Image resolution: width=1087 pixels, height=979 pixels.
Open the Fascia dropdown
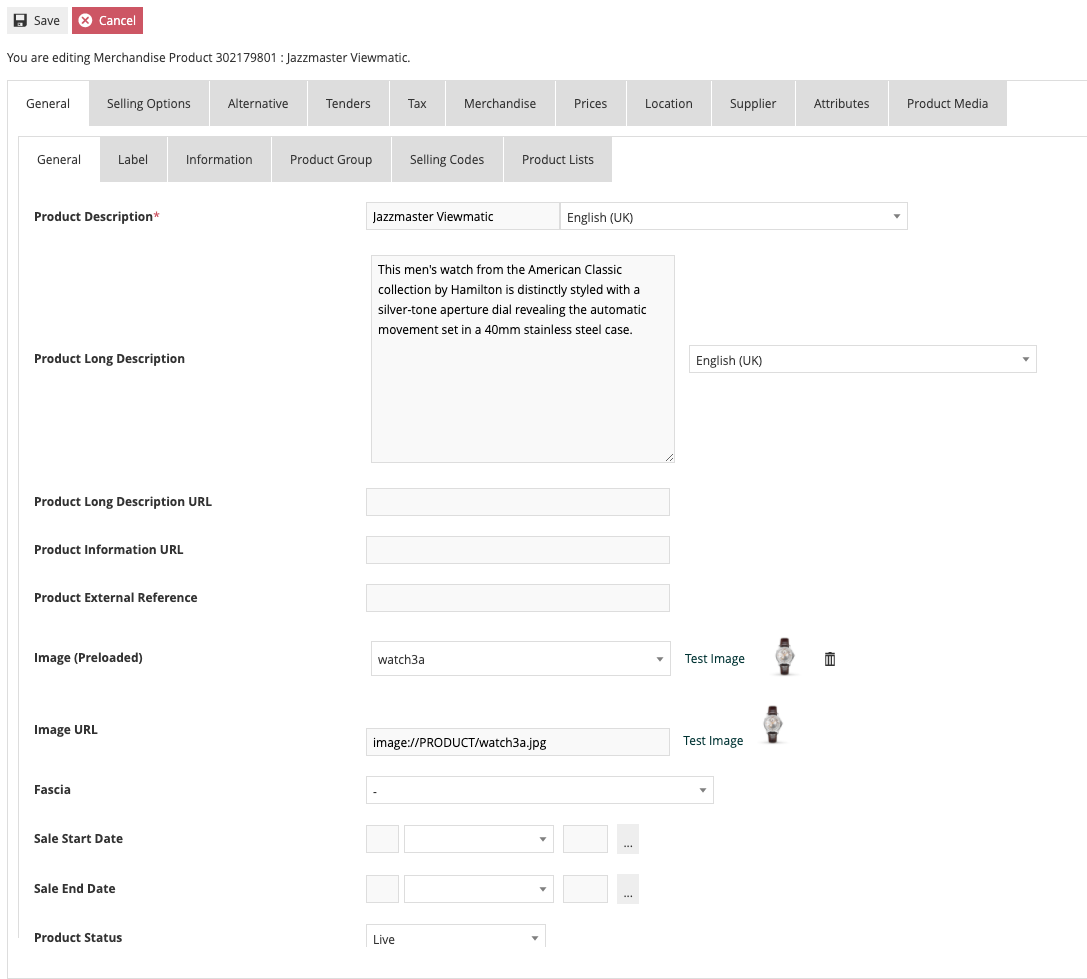539,790
